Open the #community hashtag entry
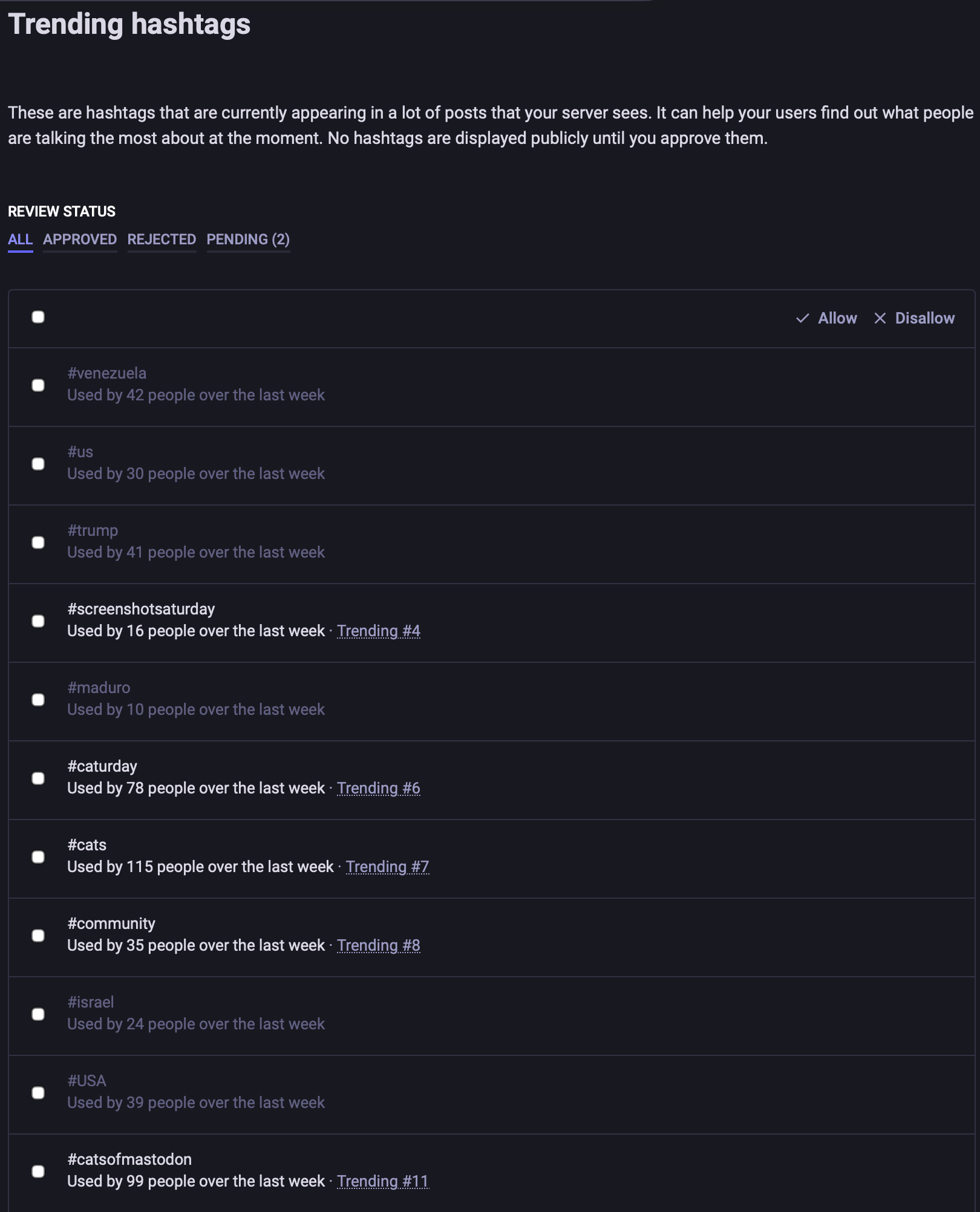980x1212 pixels. [x=111, y=924]
